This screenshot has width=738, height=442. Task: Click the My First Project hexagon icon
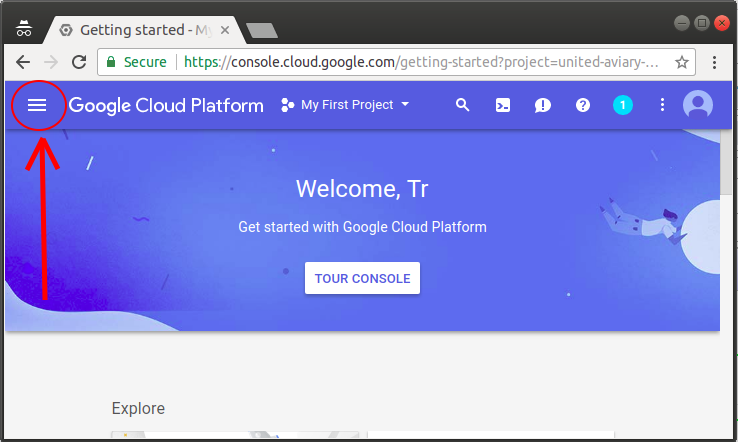coord(287,105)
